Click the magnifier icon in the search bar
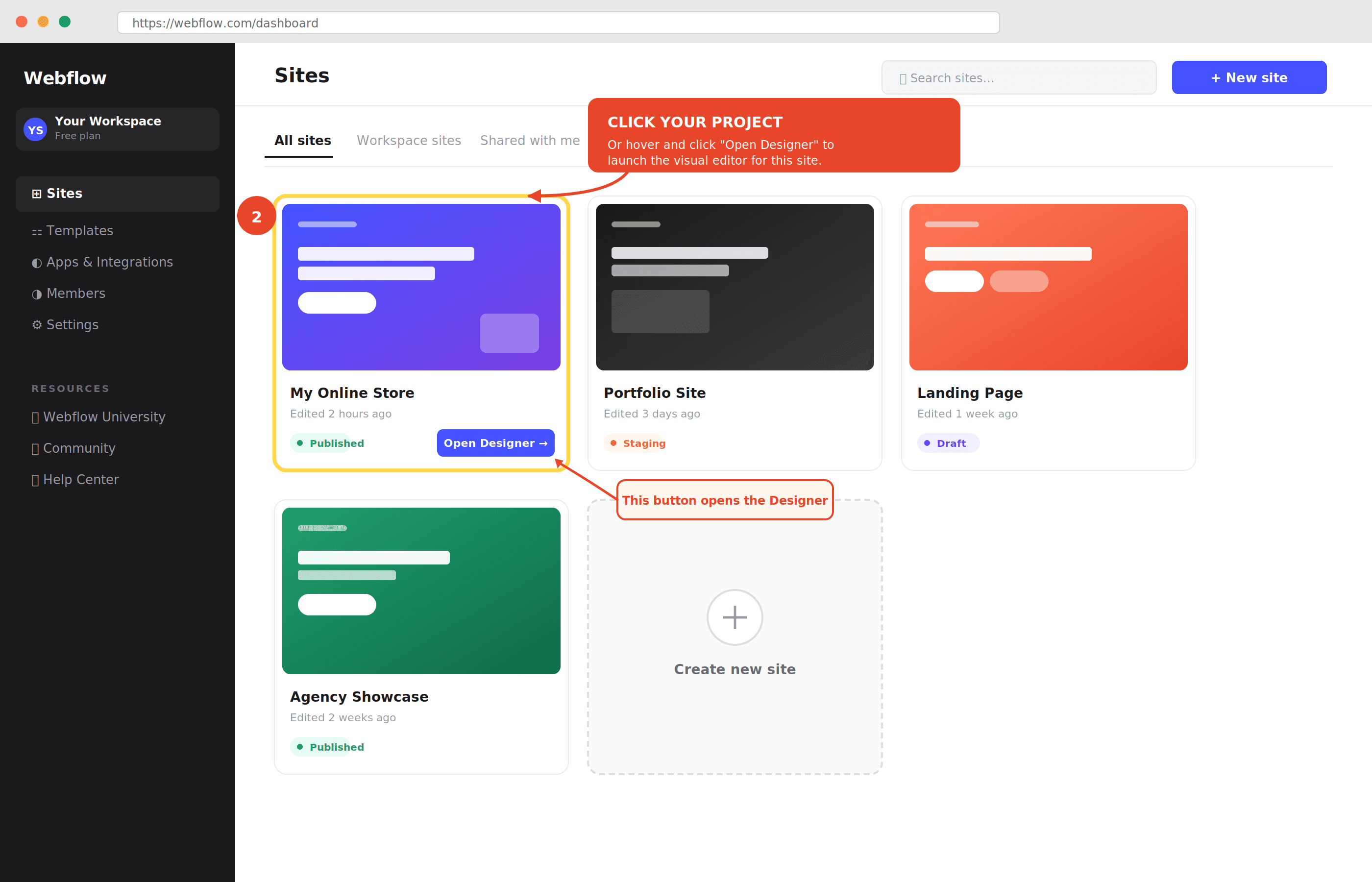This screenshot has height=882, width=1372. pyautogui.click(x=903, y=77)
